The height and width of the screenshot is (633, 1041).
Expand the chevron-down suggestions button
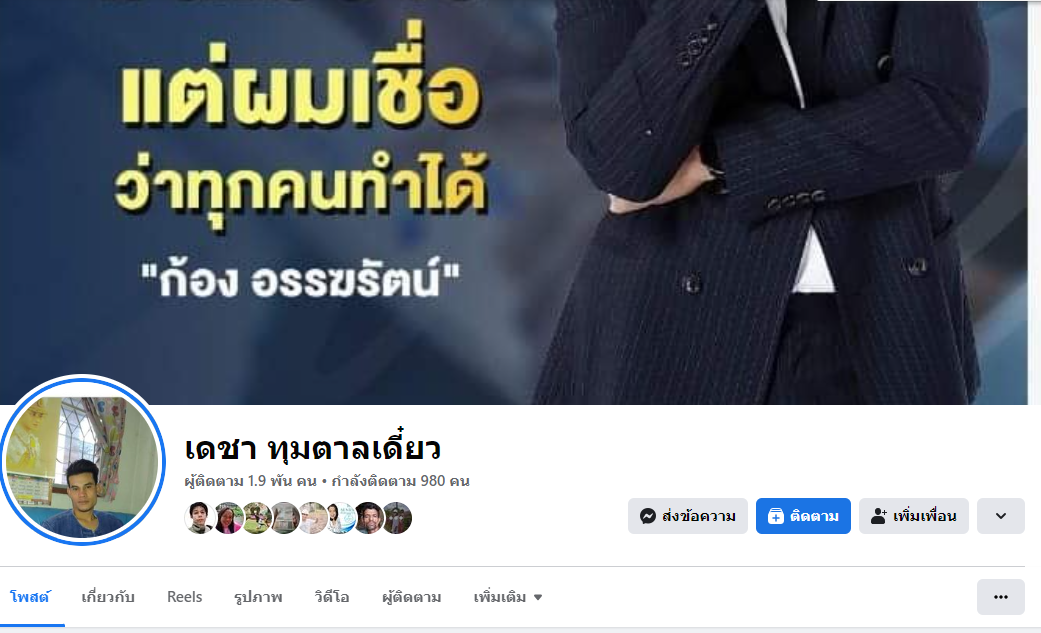1001,516
